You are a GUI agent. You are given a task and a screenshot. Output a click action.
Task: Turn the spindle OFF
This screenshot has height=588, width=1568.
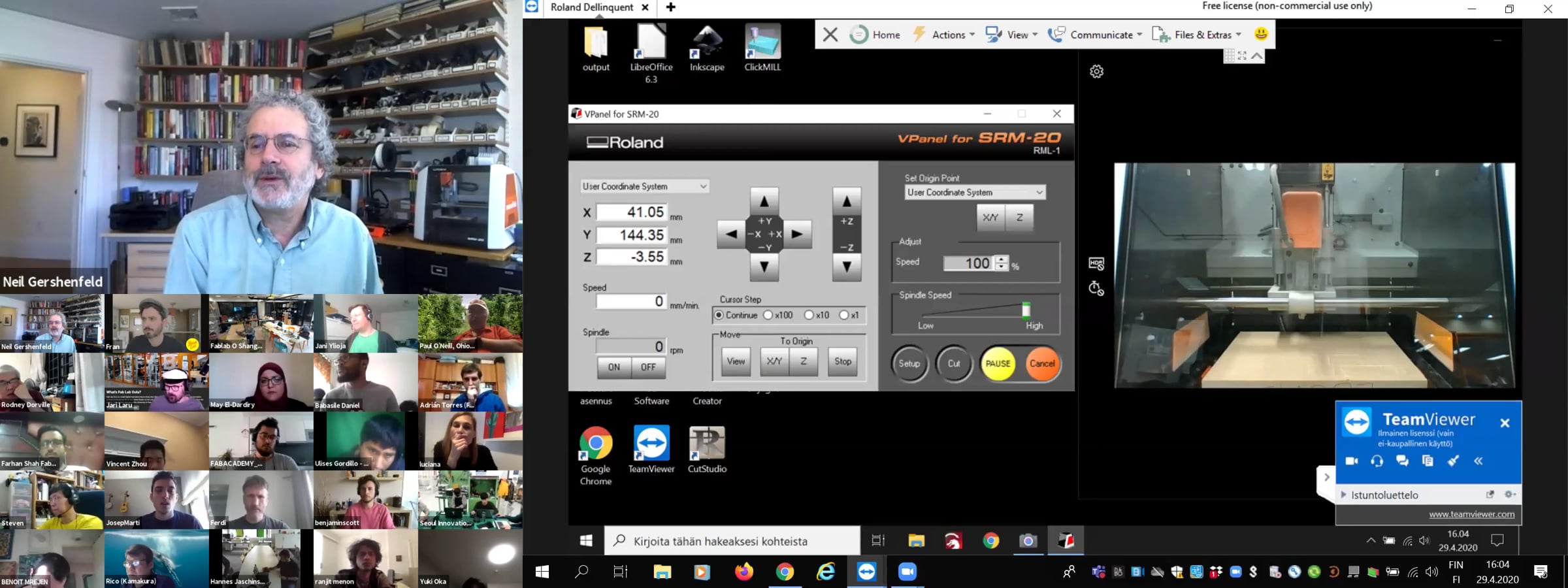tap(648, 367)
